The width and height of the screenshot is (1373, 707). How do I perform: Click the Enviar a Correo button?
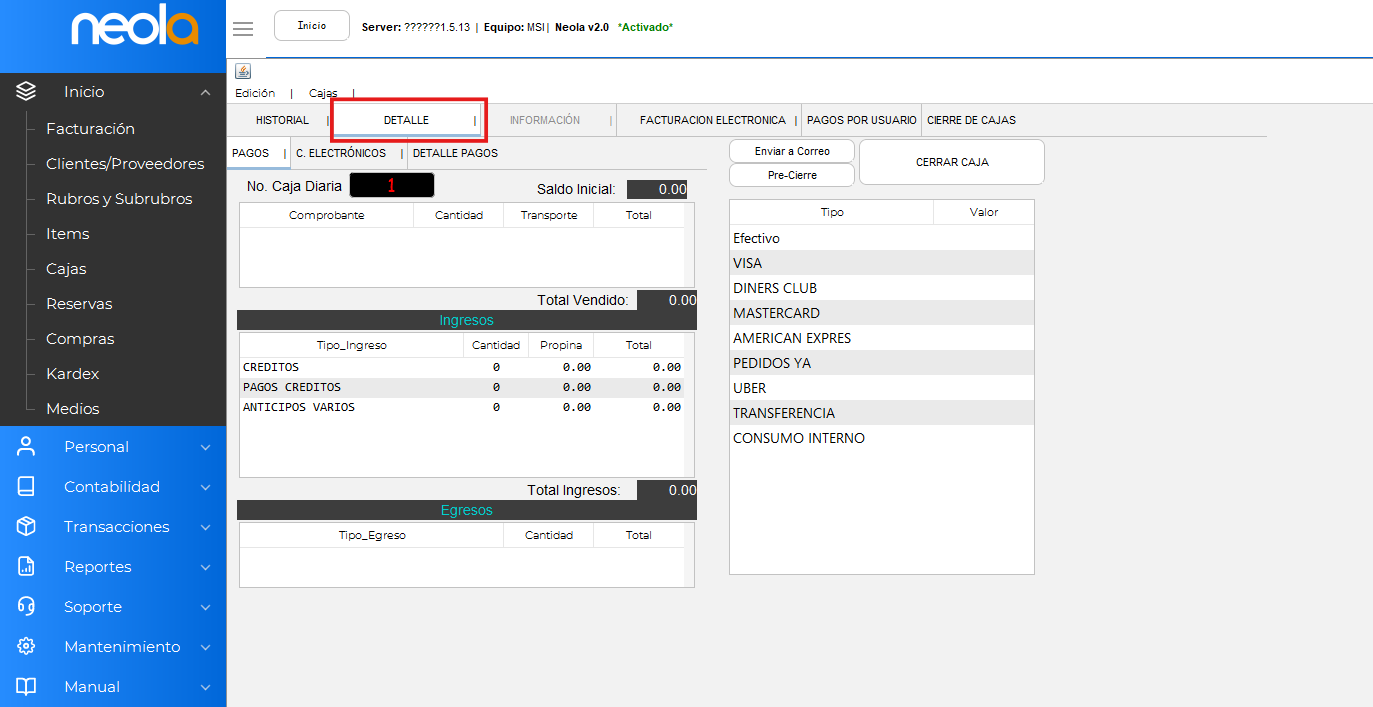click(792, 151)
